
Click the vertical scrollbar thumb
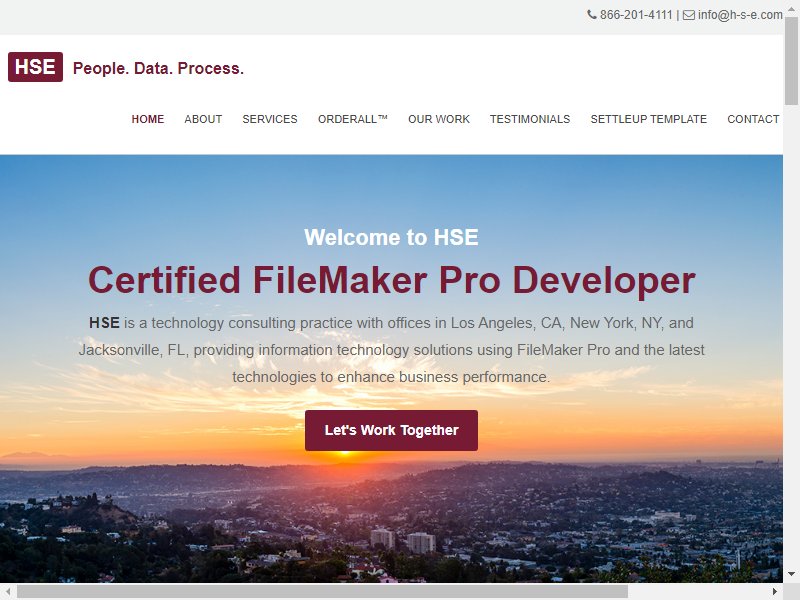pos(791,61)
